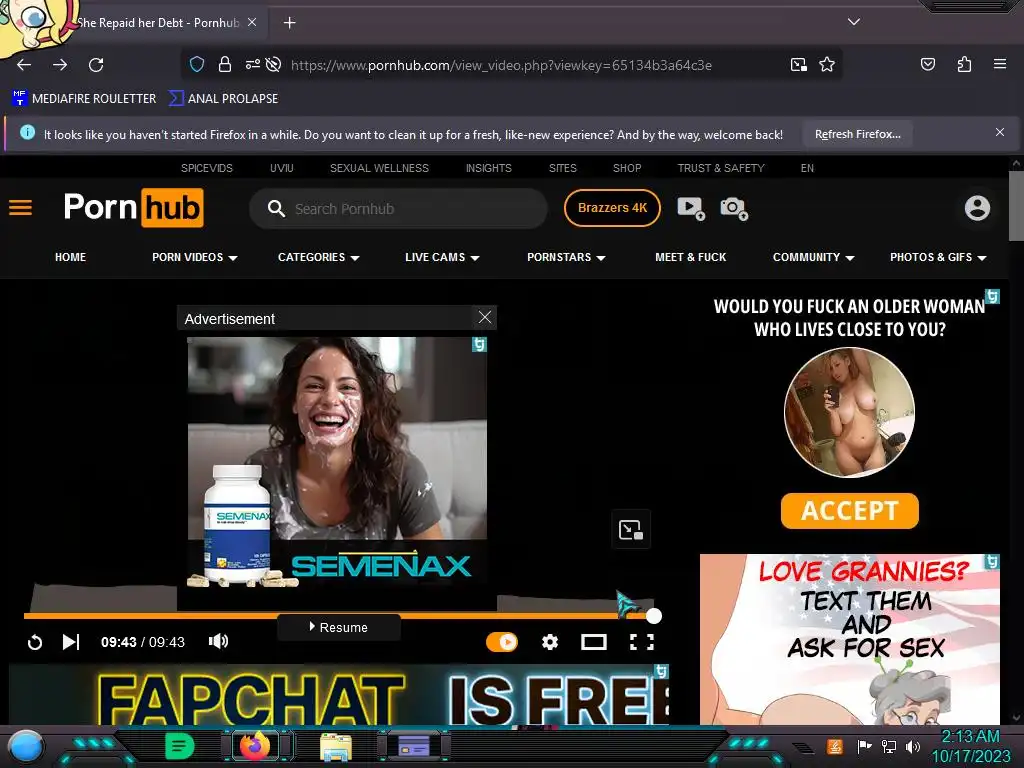1024x768 pixels.
Task: Open File Explorer from the taskbar
Action: pos(336,747)
